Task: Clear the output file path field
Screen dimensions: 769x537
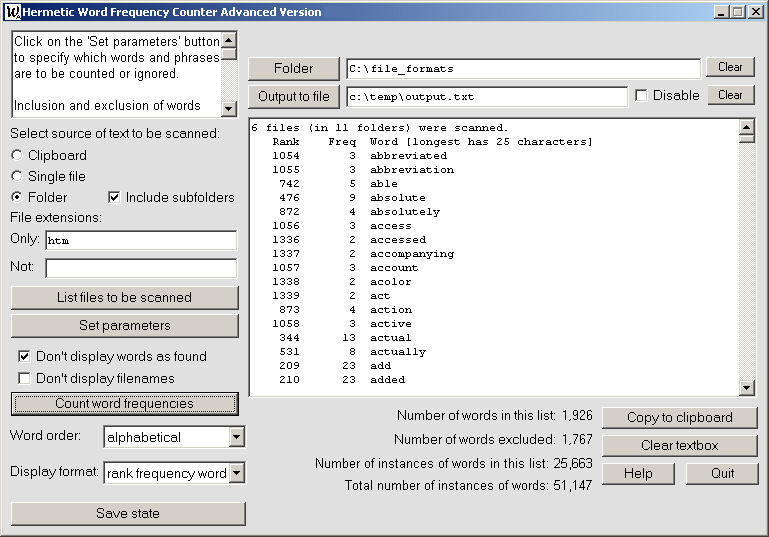Action: [730, 96]
